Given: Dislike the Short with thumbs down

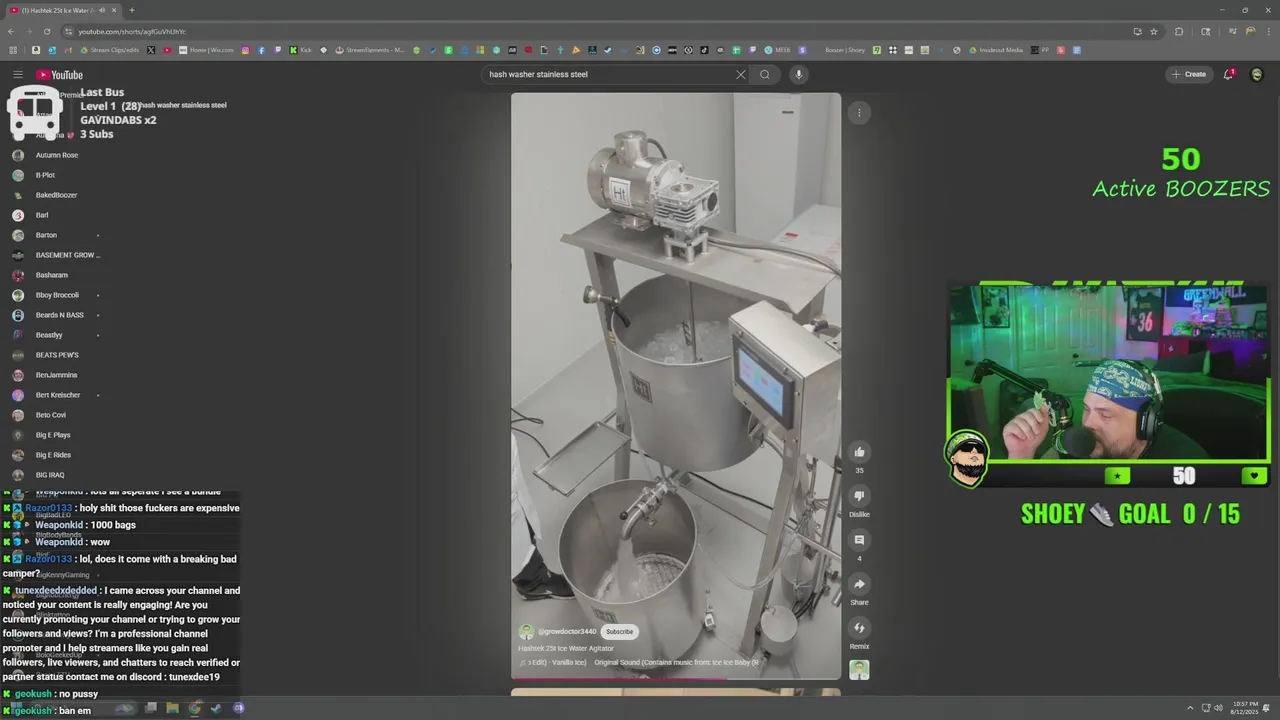Looking at the screenshot, I should (859, 496).
